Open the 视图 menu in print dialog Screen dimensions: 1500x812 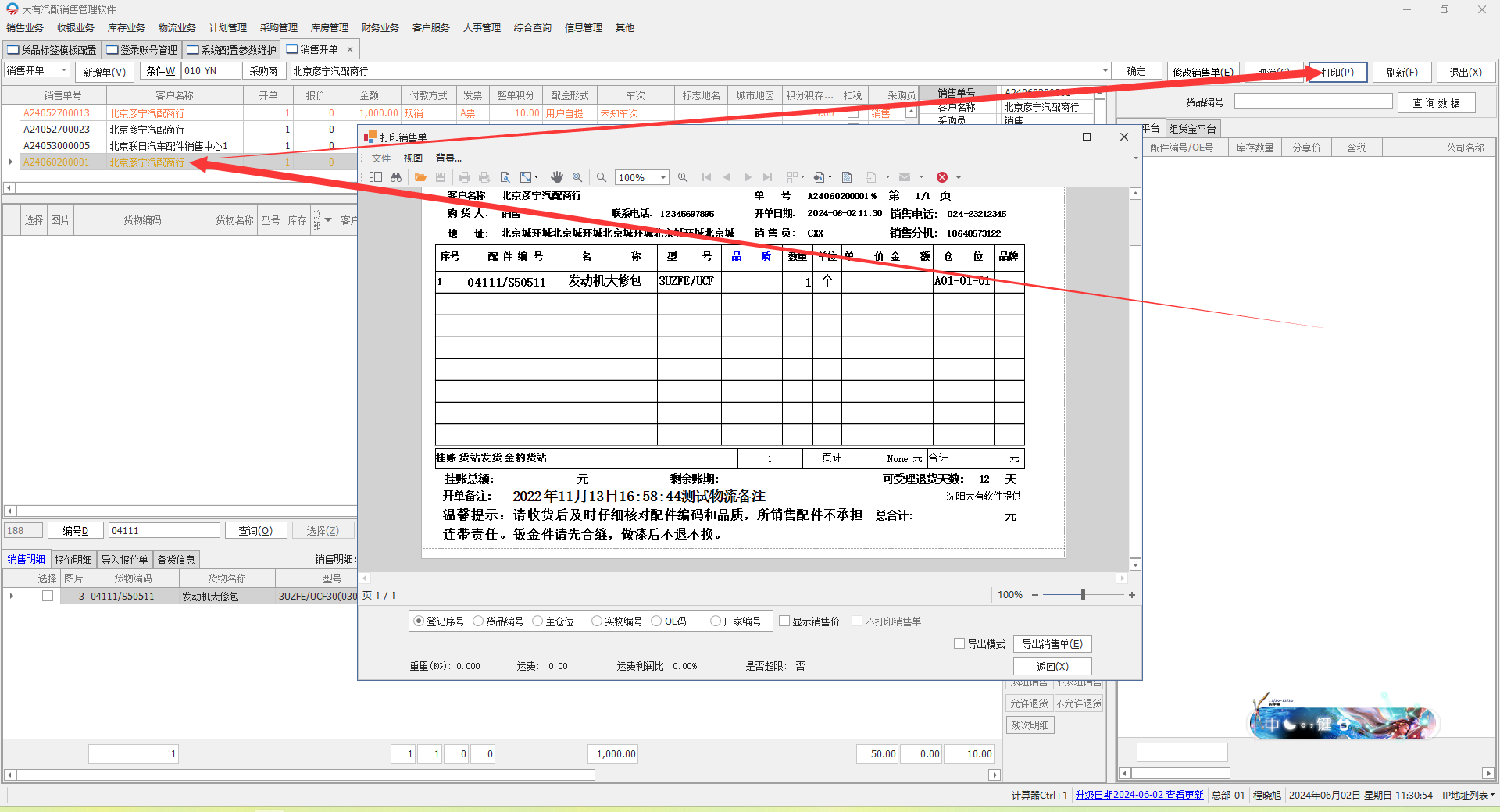pyautogui.click(x=413, y=158)
